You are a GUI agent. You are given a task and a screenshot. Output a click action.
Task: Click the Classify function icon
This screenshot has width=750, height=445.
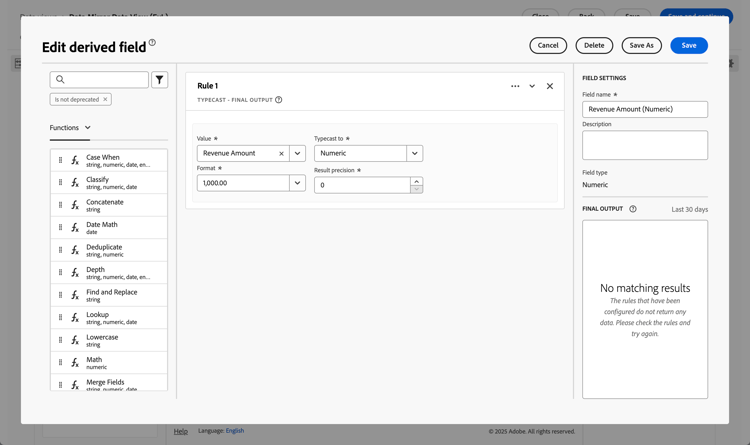pos(75,183)
